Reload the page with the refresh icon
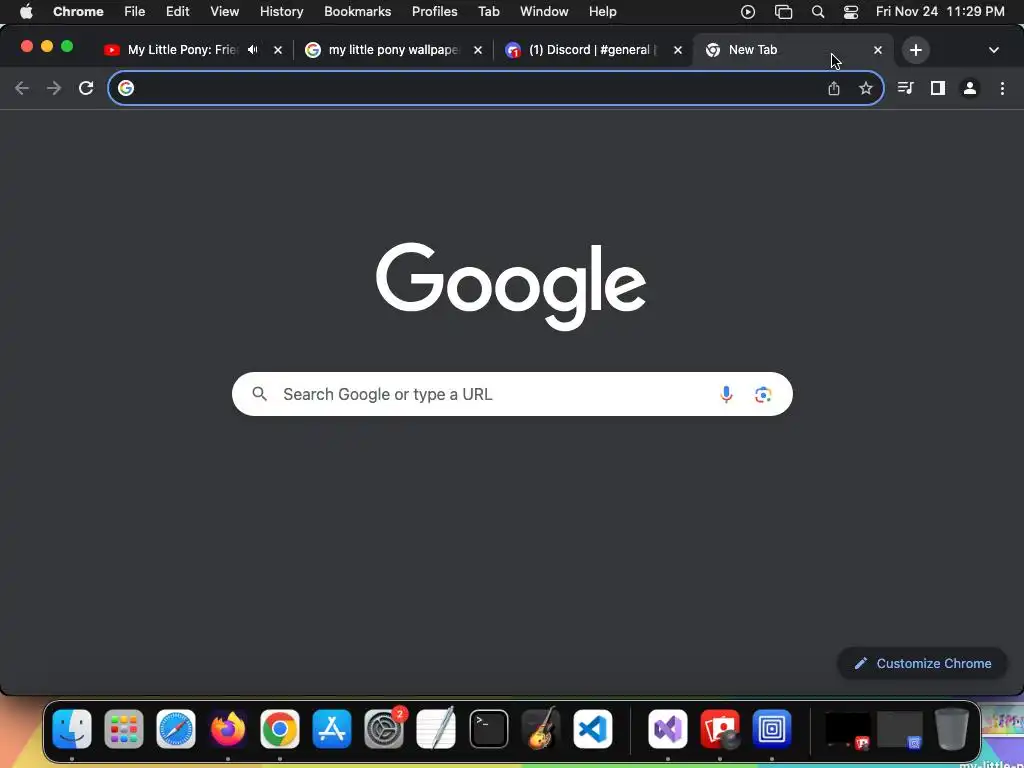 pyautogui.click(x=86, y=88)
